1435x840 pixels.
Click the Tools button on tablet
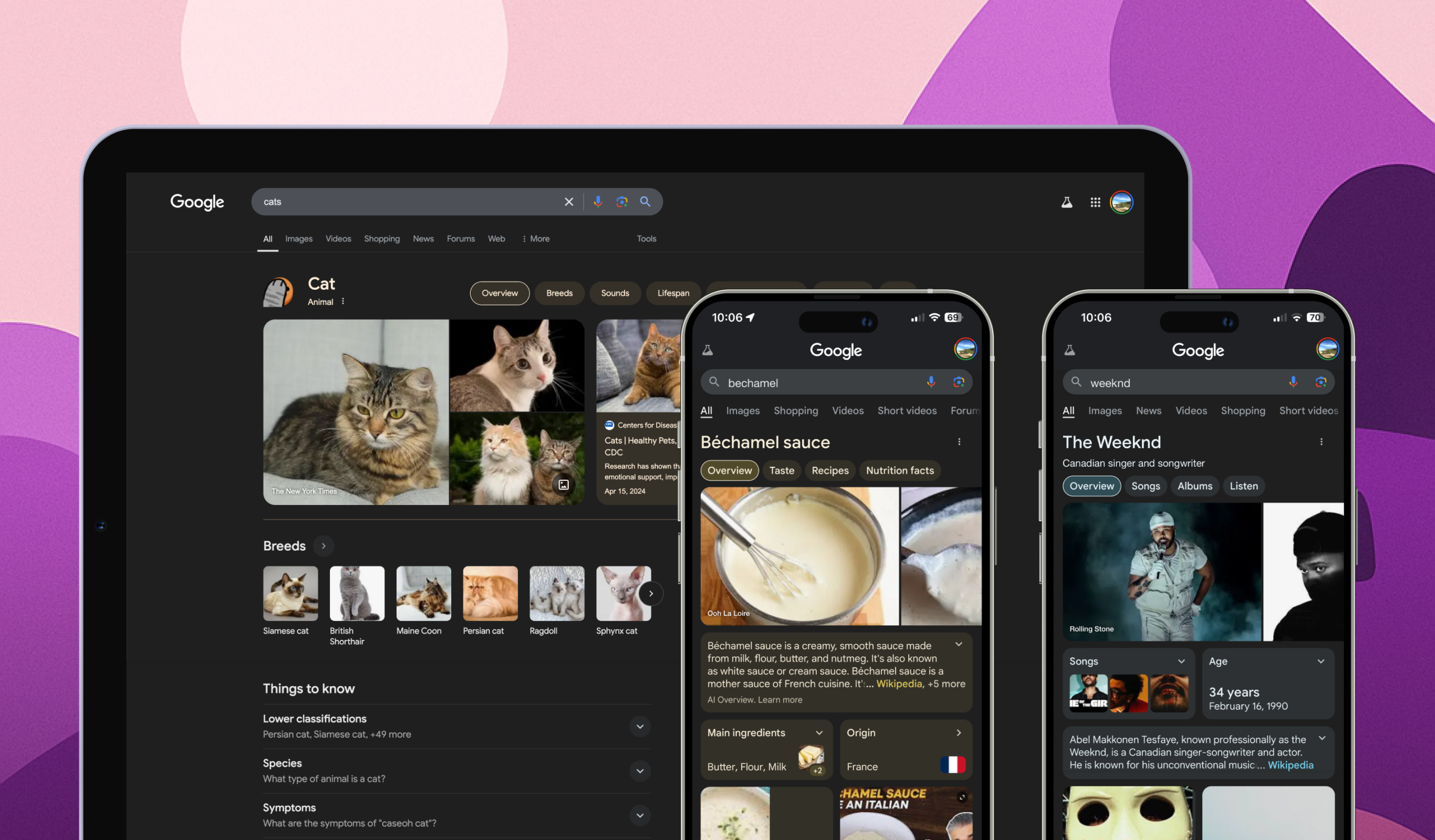coord(646,239)
